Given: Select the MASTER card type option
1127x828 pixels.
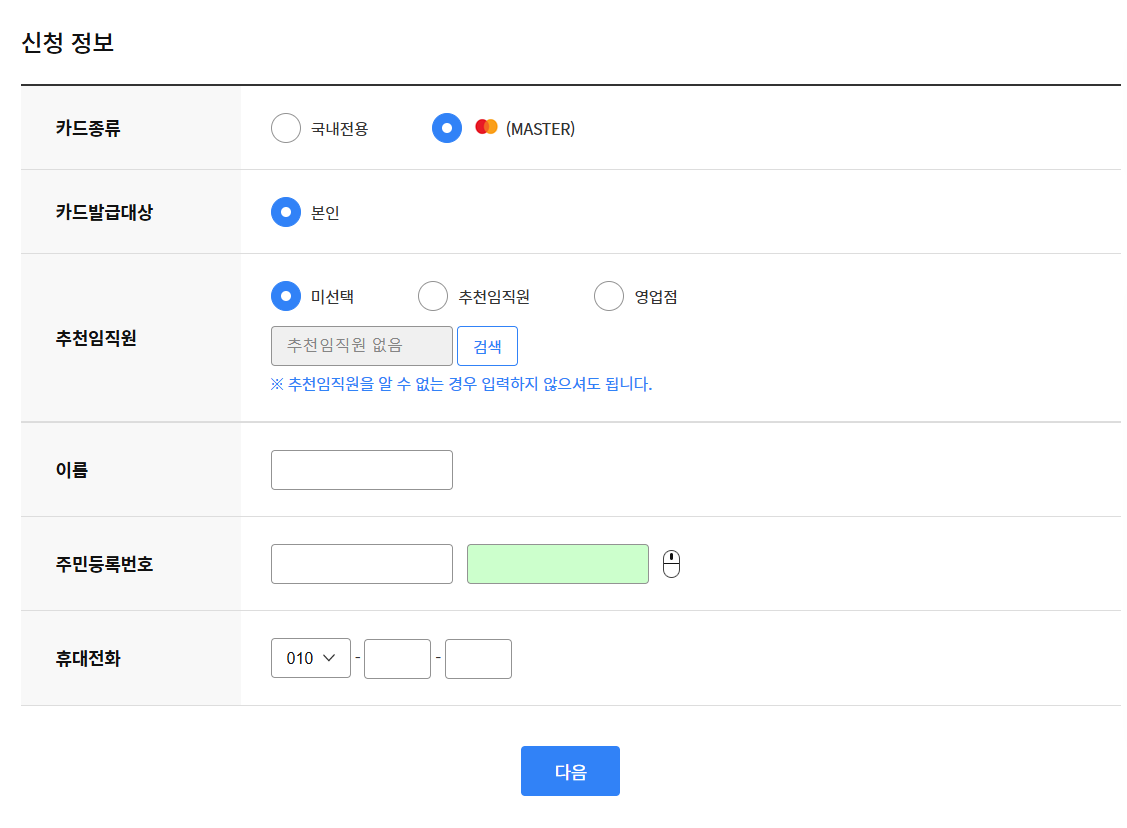Looking at the screenshot, I should [447, 127].
